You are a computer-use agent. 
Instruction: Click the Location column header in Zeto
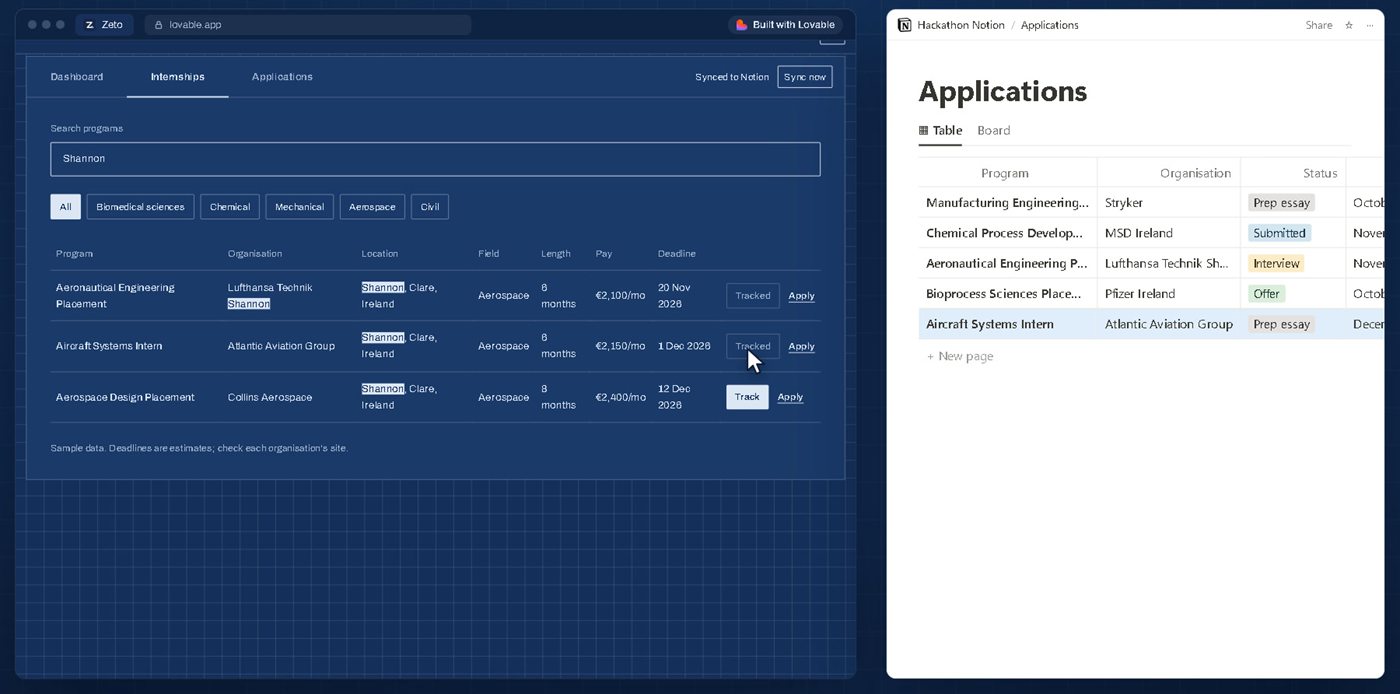(379, 254)
